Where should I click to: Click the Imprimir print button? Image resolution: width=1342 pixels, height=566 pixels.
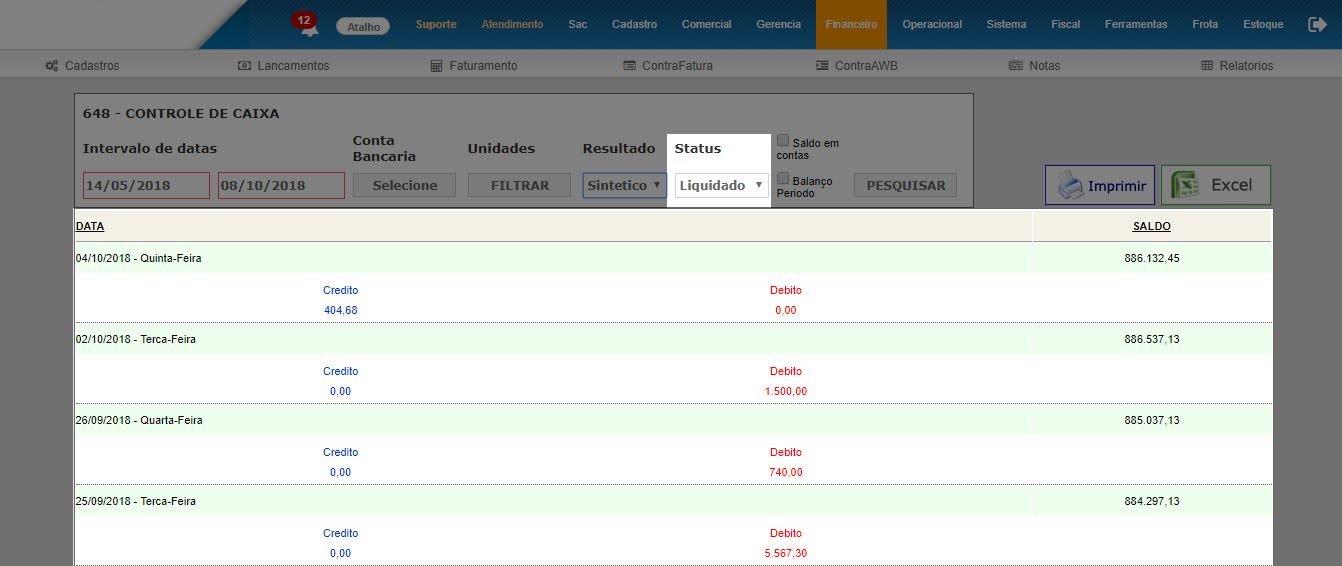(x=1100, y=185)
